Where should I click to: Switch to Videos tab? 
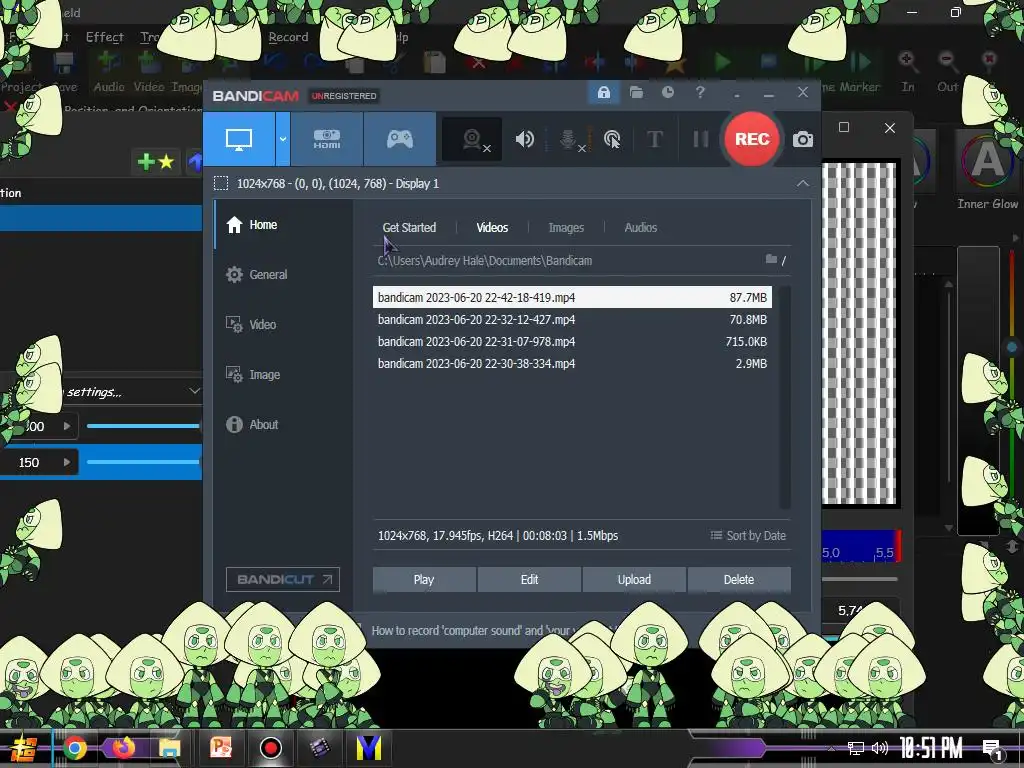pos(492,228)
